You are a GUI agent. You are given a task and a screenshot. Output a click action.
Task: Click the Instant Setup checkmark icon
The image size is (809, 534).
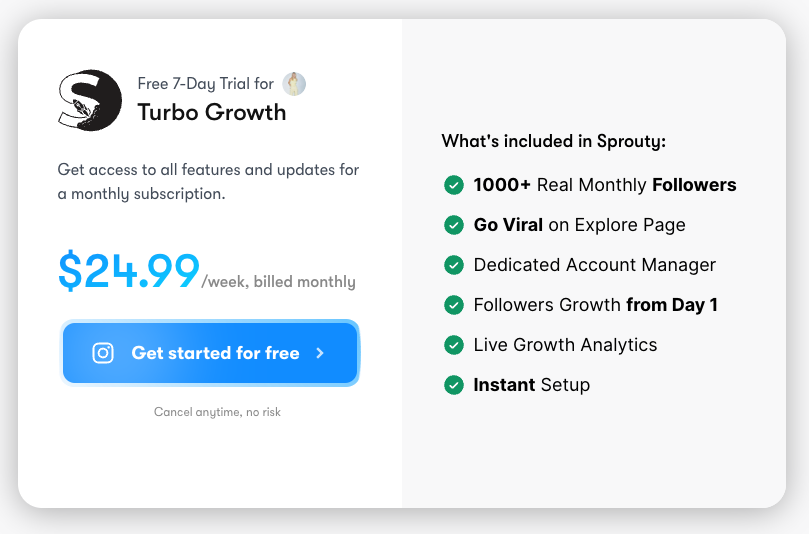(x=454, y=385)
